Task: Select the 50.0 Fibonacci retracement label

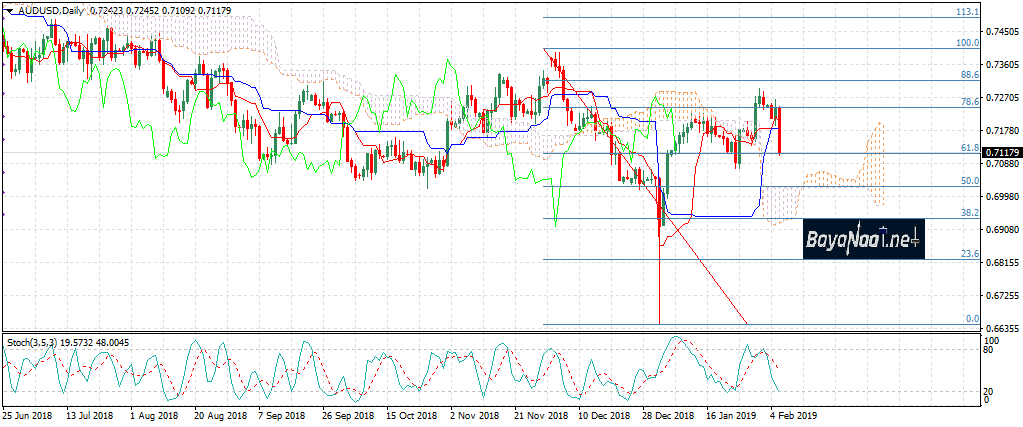Action: tap(968, 181)
